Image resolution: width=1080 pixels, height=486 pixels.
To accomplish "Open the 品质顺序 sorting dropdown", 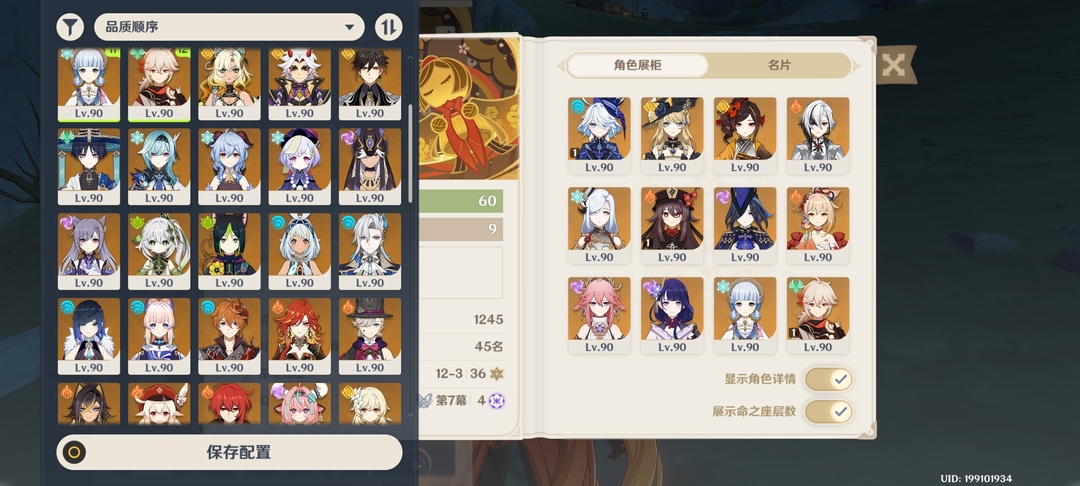I will (229, 27).
